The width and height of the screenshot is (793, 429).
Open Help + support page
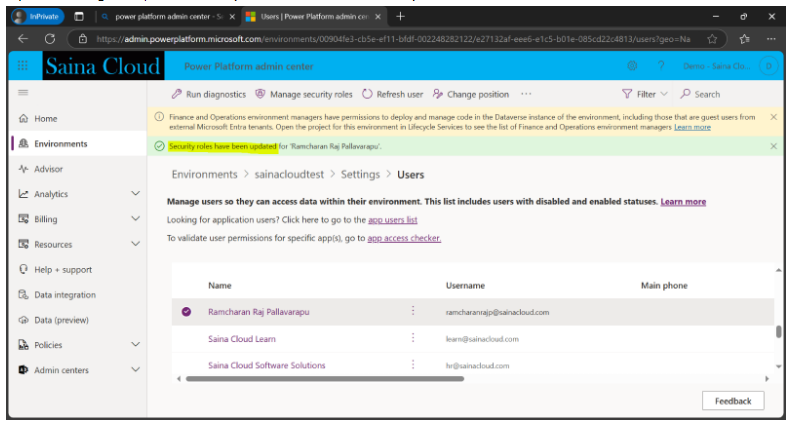click(63, 270)
